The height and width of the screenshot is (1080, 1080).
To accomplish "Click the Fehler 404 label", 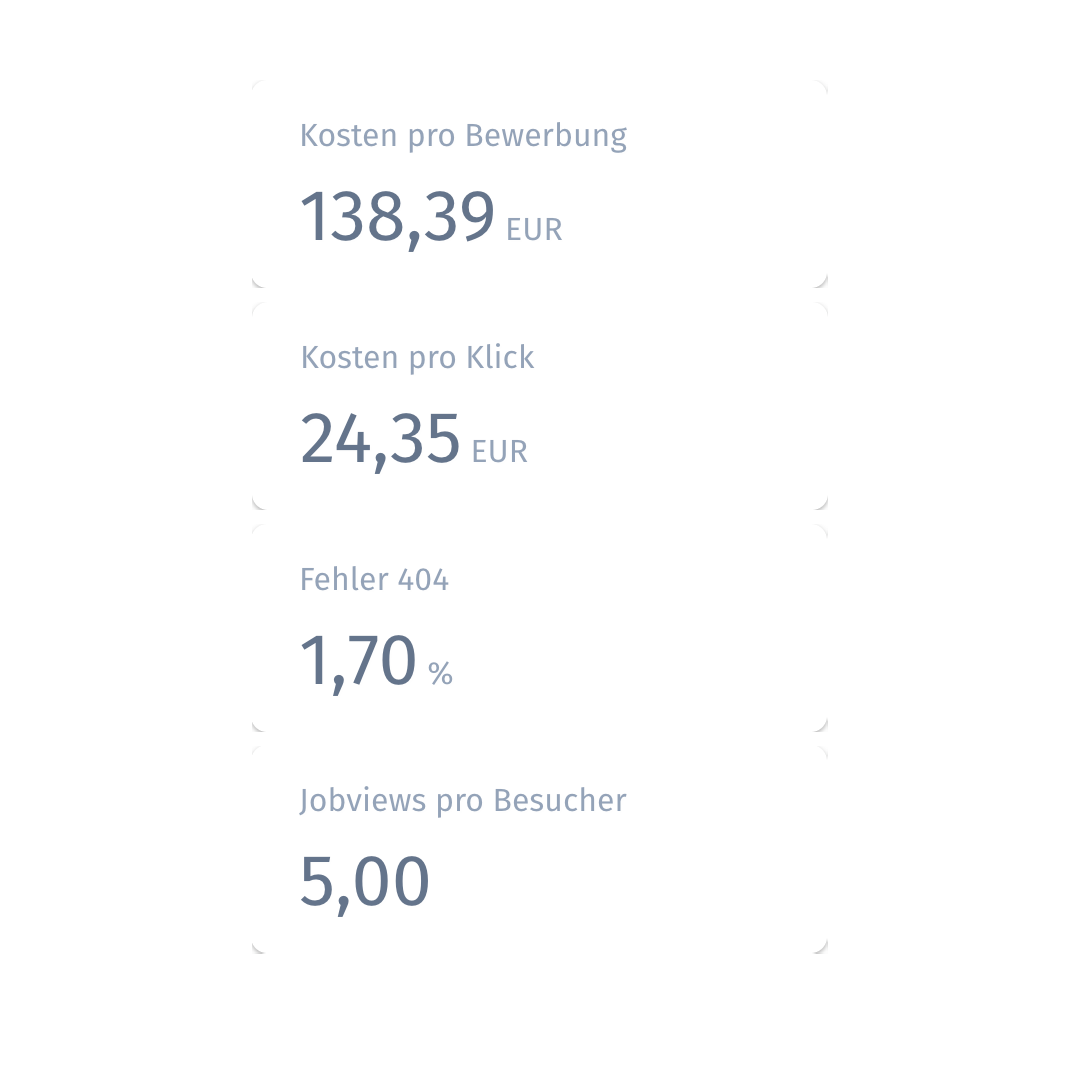I will [374, 580].
